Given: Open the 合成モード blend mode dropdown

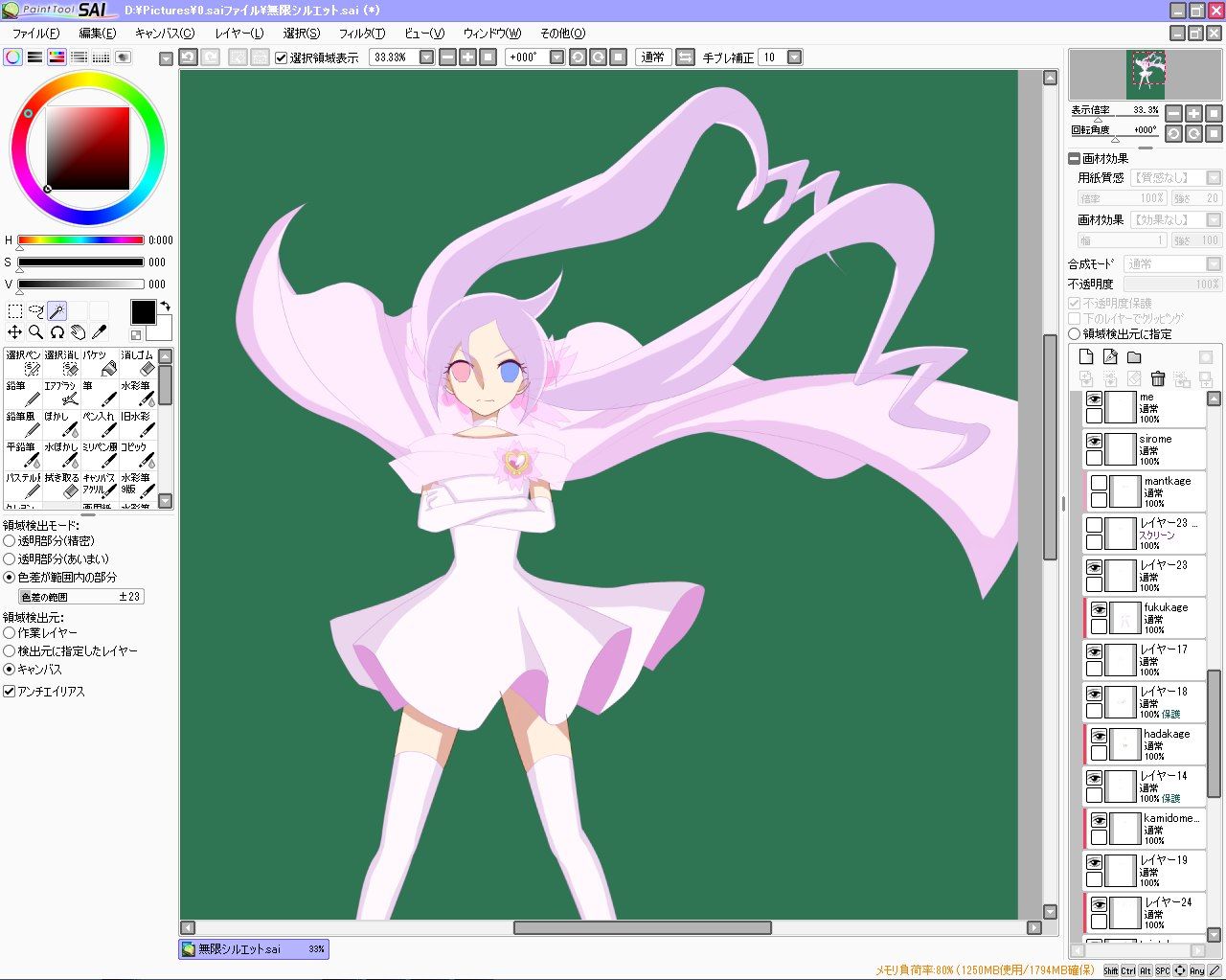Looking at the screenshot, I should [1214, 263].
